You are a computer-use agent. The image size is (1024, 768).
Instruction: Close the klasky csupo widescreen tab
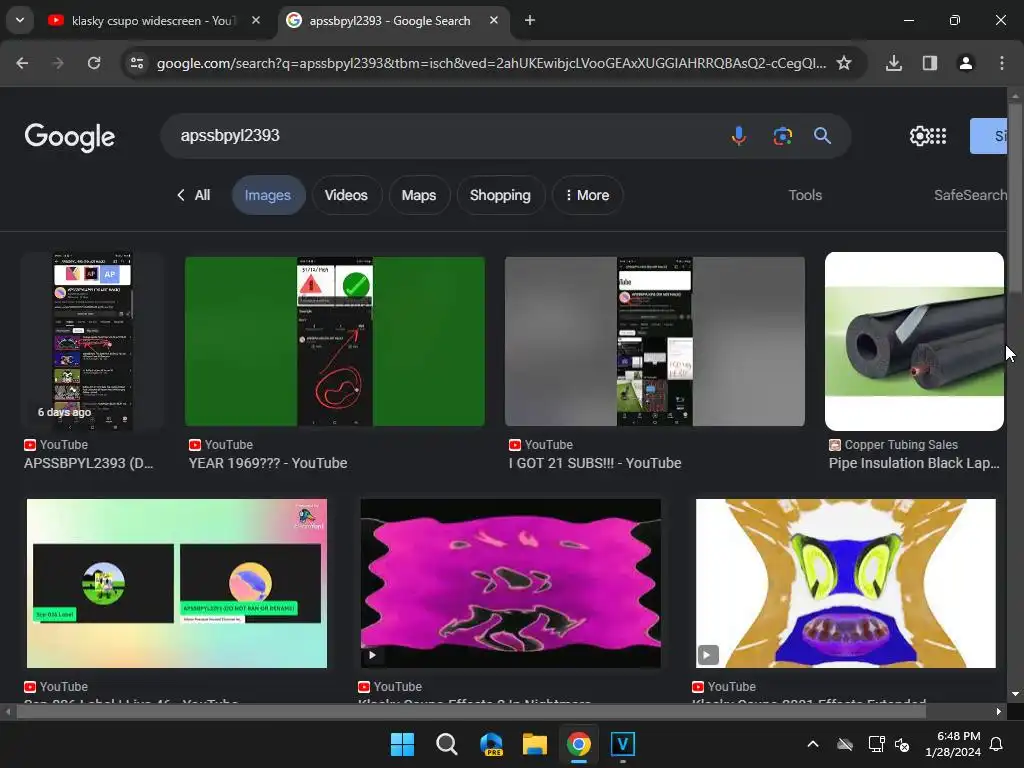point(256,20)
